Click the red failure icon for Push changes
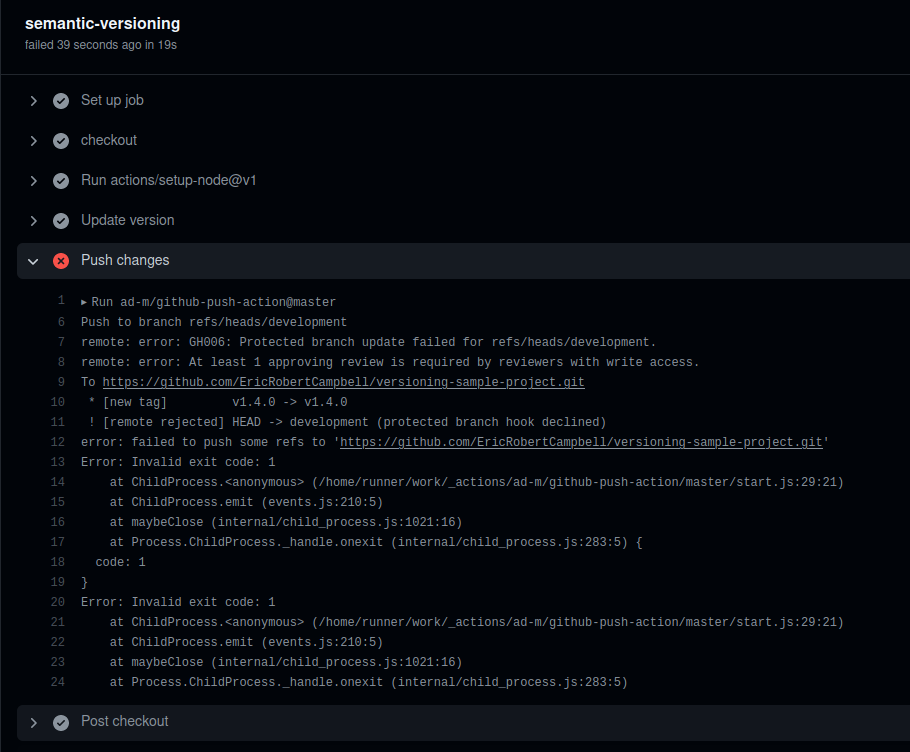The width and height of the screenshot is (910, 752). click(x=61, y=261)
